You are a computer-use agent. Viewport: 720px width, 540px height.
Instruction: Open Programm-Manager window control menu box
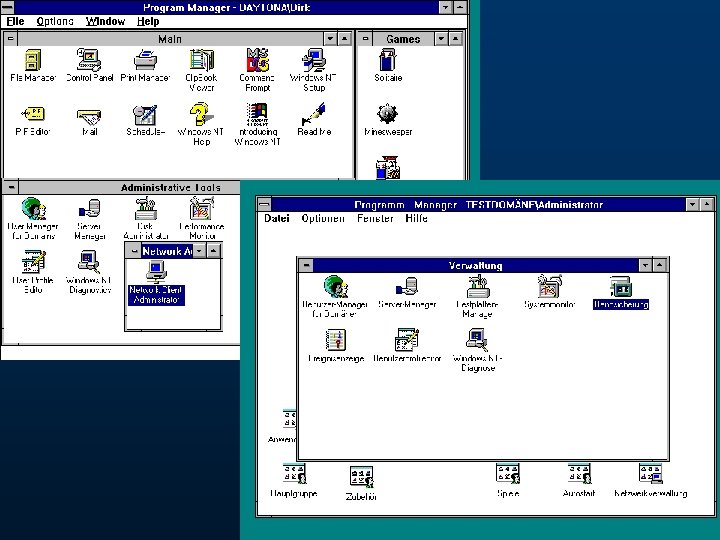coord(264,204)
